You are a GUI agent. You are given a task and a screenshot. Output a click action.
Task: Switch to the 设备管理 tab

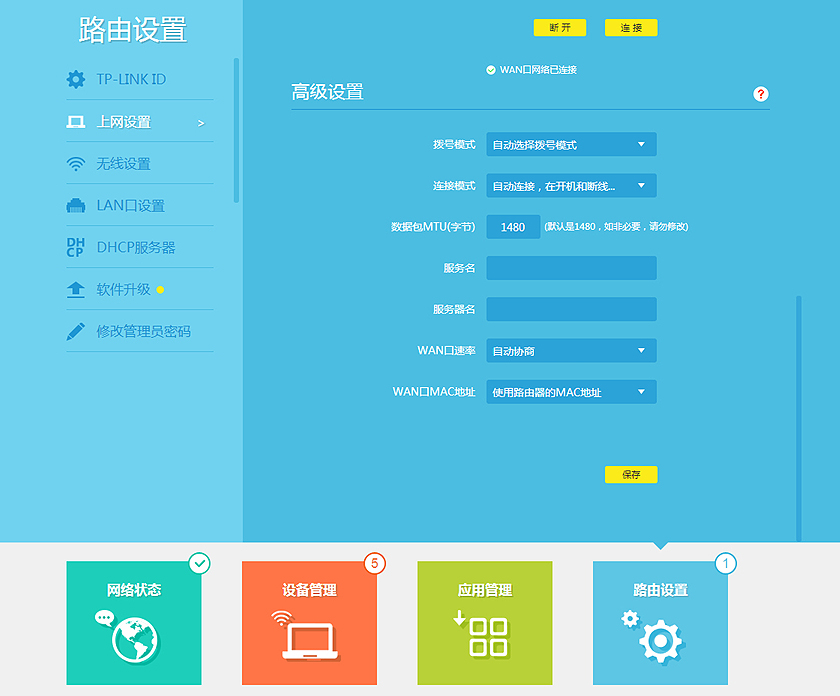[x=310, y=622]
